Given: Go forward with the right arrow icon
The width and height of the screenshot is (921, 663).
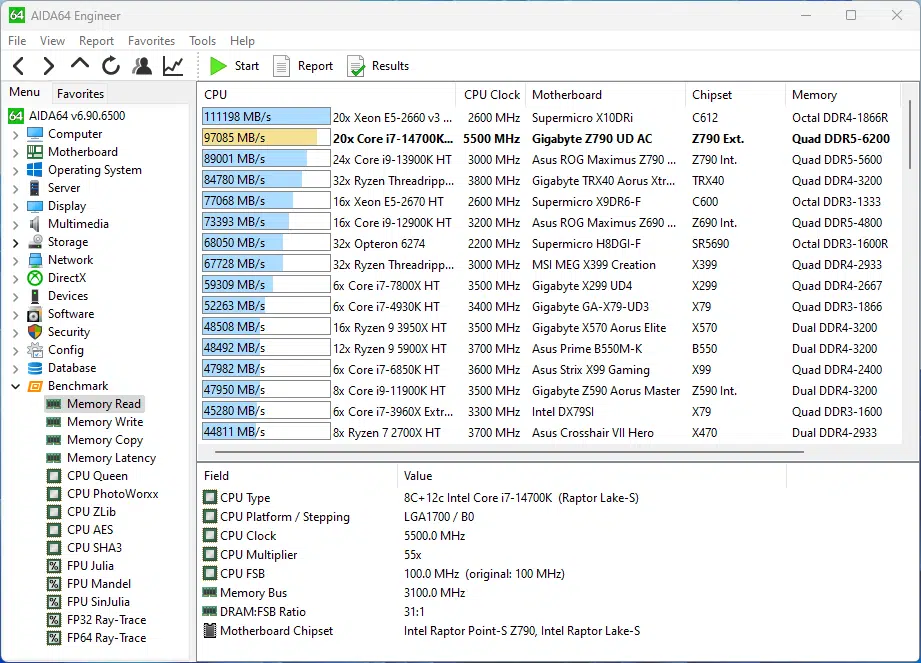Looking at the screenshot, I should 49,66.
